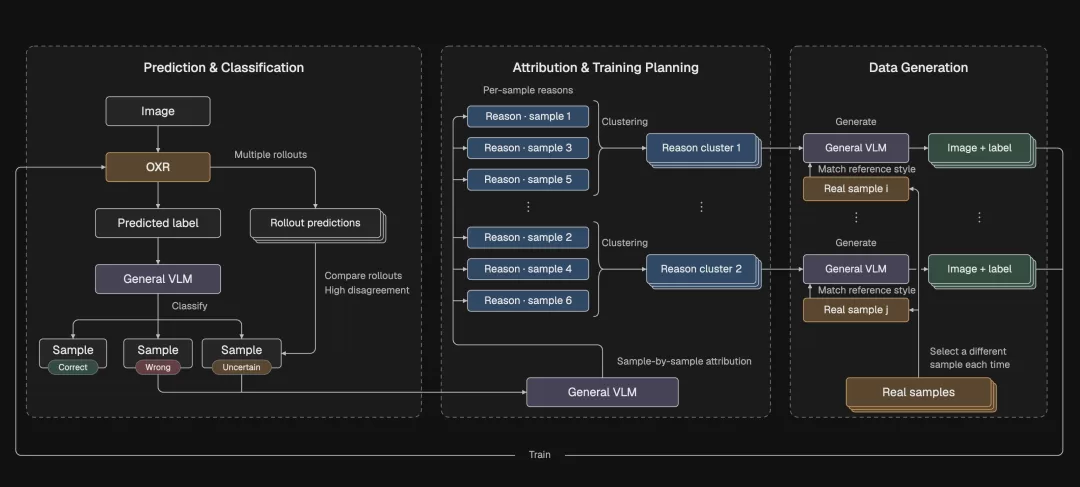Select the Reason cluster 2 stack

pyautogui.click(x=703, y=271)
